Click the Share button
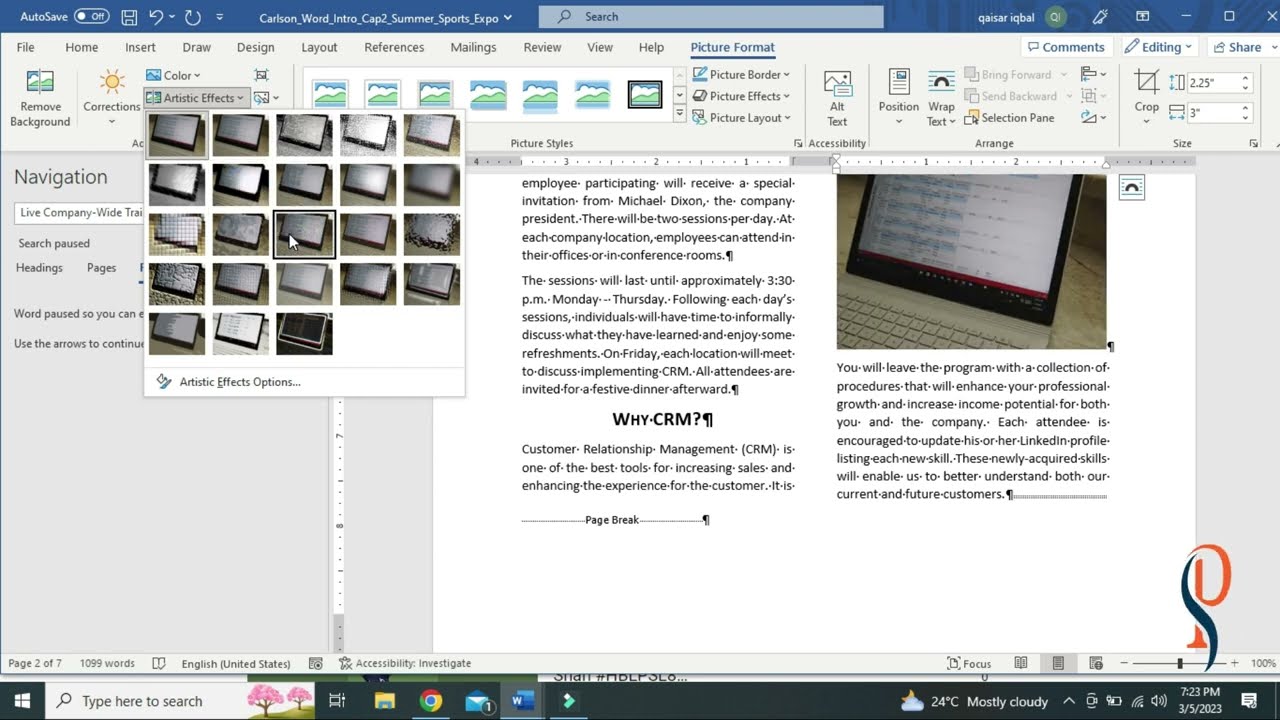This screenshot has width=1280, height=720. coord(1237,47)
